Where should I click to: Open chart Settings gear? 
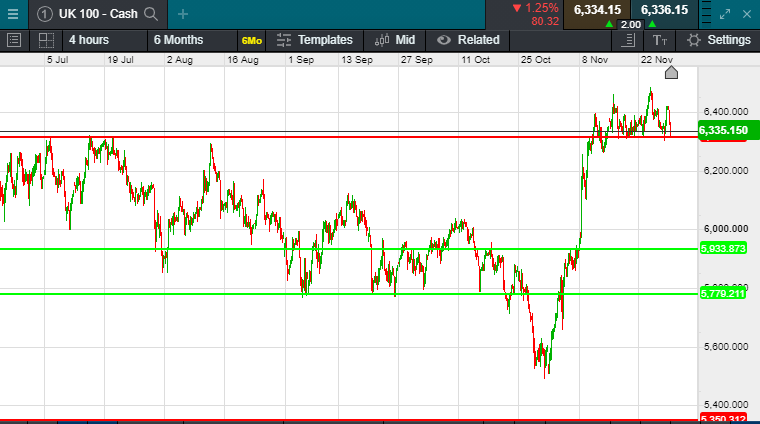(718, 40)
